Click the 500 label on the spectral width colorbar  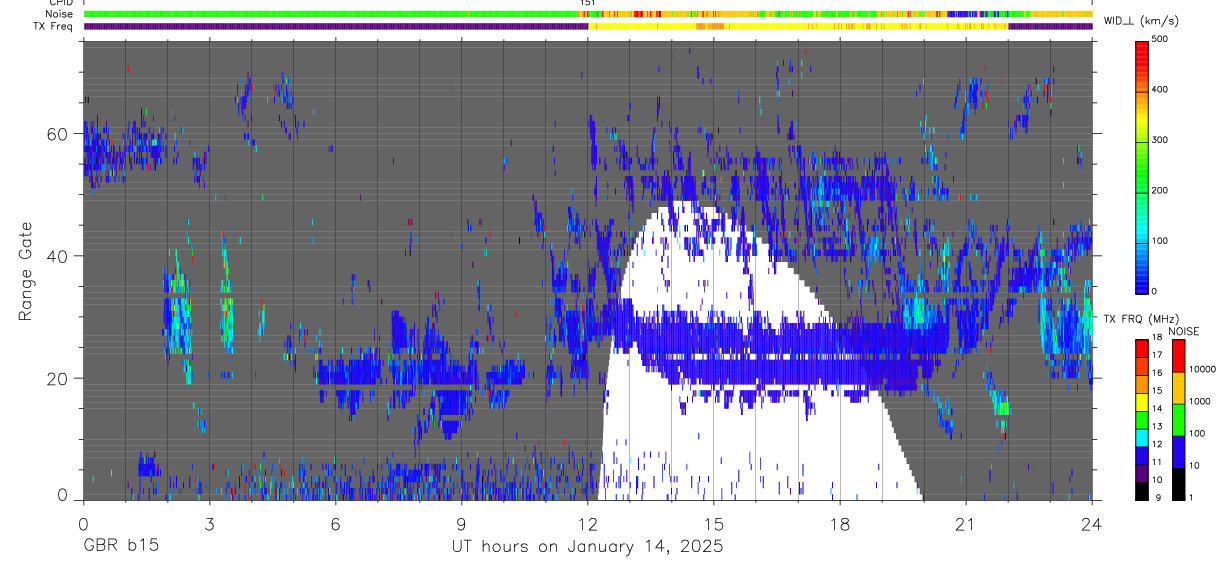coord(1160,39)
